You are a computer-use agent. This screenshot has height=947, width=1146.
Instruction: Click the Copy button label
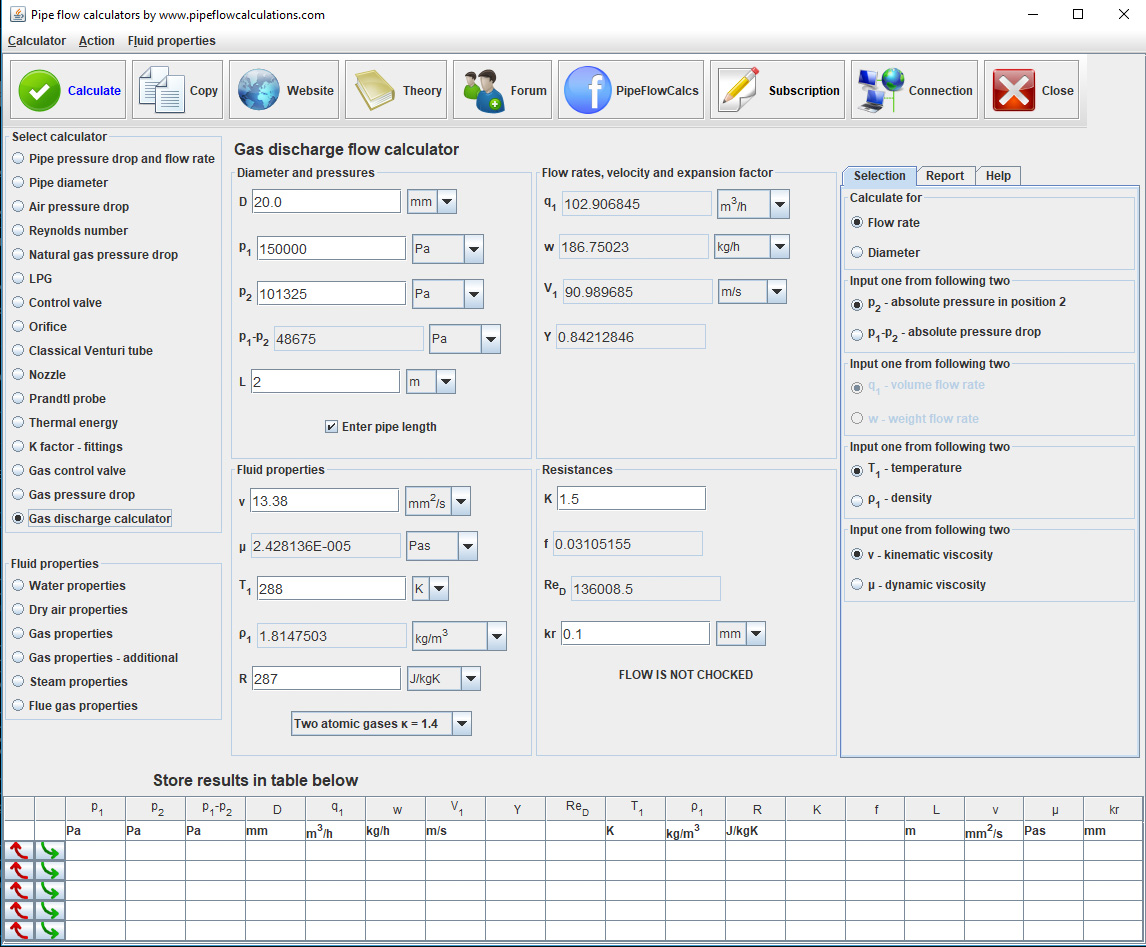pyautogui.click(x=204, y=91)
